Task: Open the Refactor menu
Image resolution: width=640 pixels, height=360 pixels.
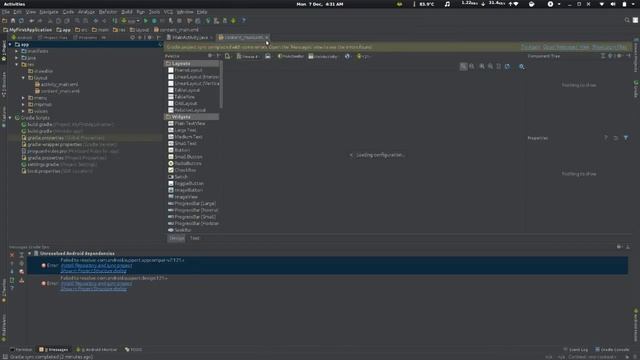Action: 108,12
